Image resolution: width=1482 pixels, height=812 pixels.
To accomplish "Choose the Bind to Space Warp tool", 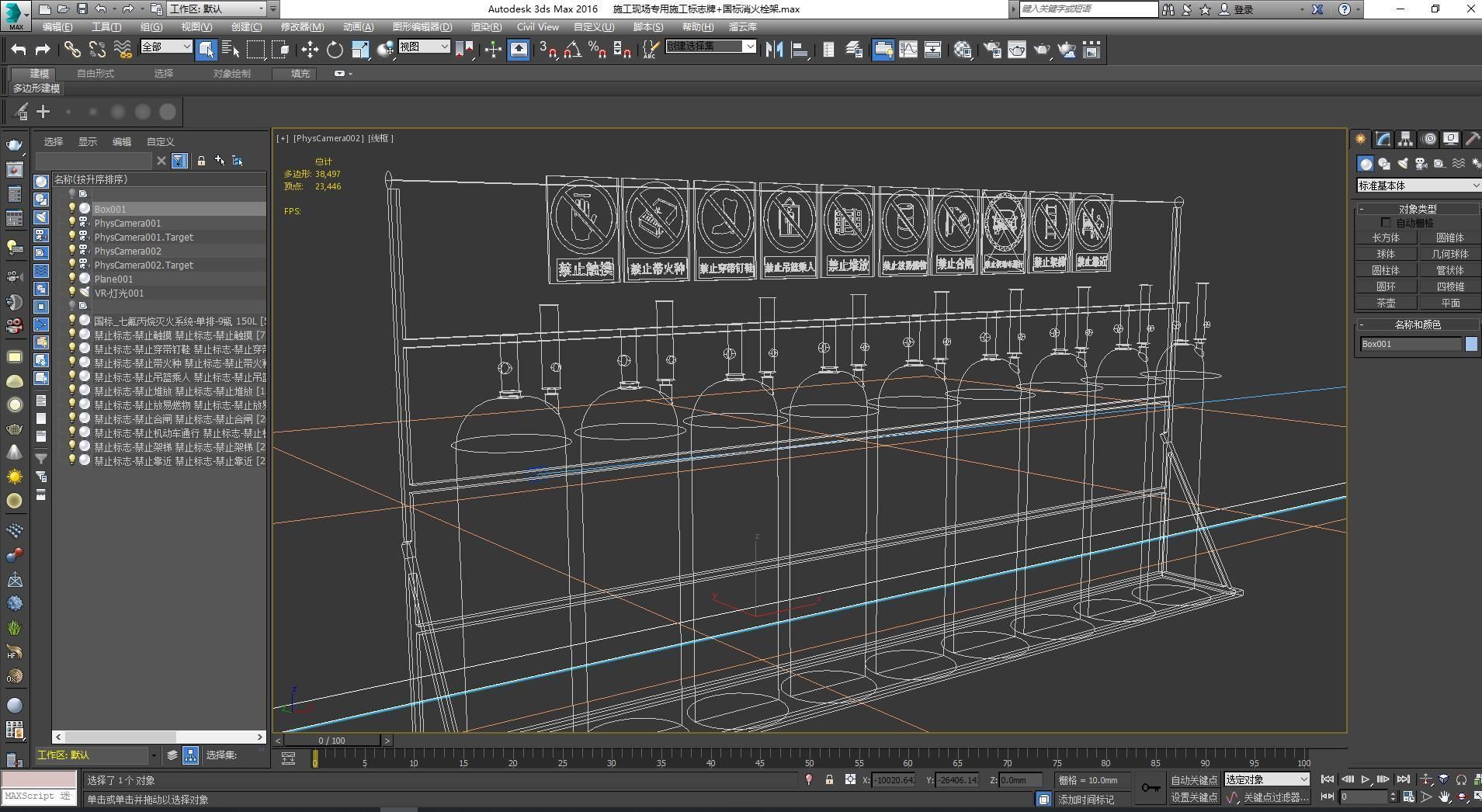I will (122, 50).
